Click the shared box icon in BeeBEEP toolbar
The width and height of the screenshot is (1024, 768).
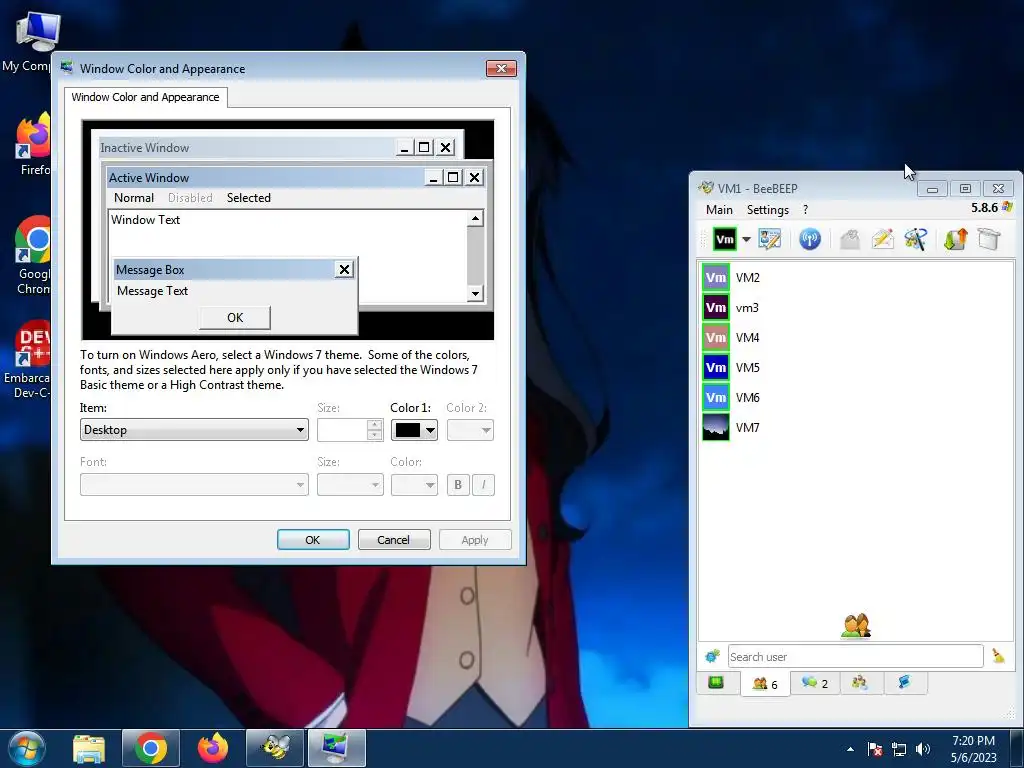tap(989, 239)
